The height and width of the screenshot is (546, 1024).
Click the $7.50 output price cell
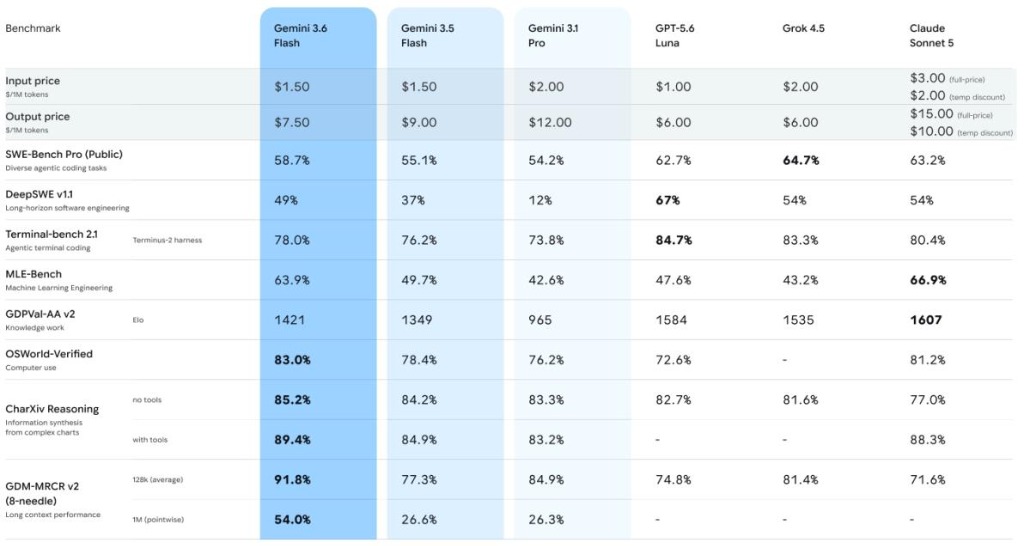tap(291, 122)
